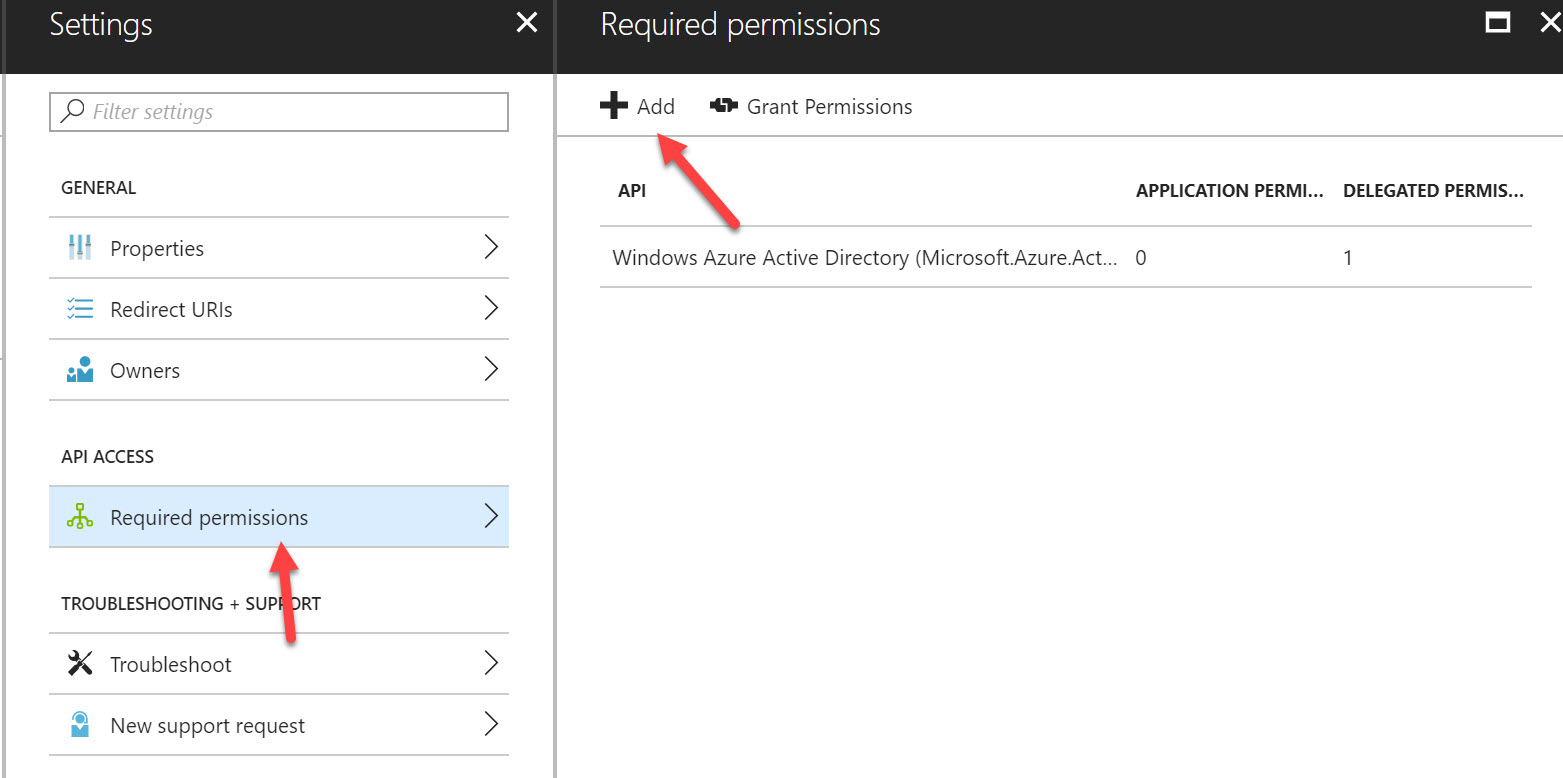Click the Add button label
Image resolution: width=1563 pixels, height=778 pixels.
pos(656,107)
